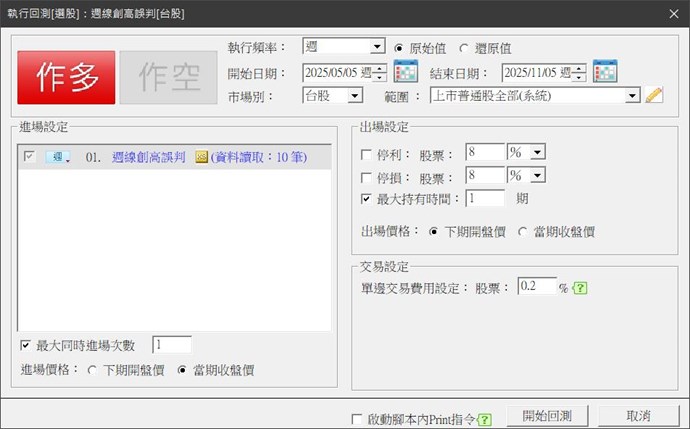The image size is (690, 429).
Task: Open the 停利 percent unit dropdown
Action: pos(537,152)
